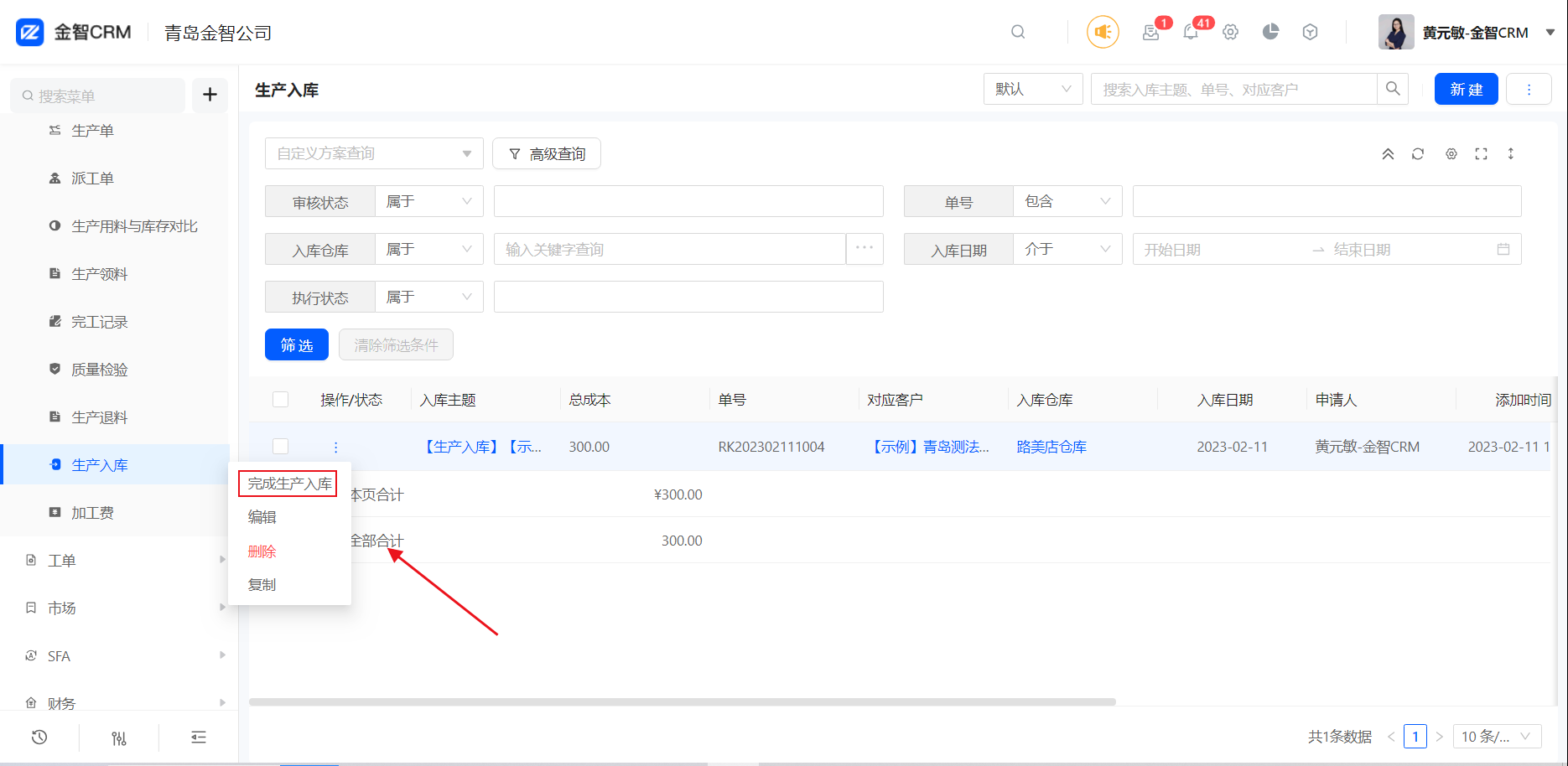Open the 【示例】青岛测法 customer link
The width and height of the screenshot is (1568, 766).
pos(928,447)
